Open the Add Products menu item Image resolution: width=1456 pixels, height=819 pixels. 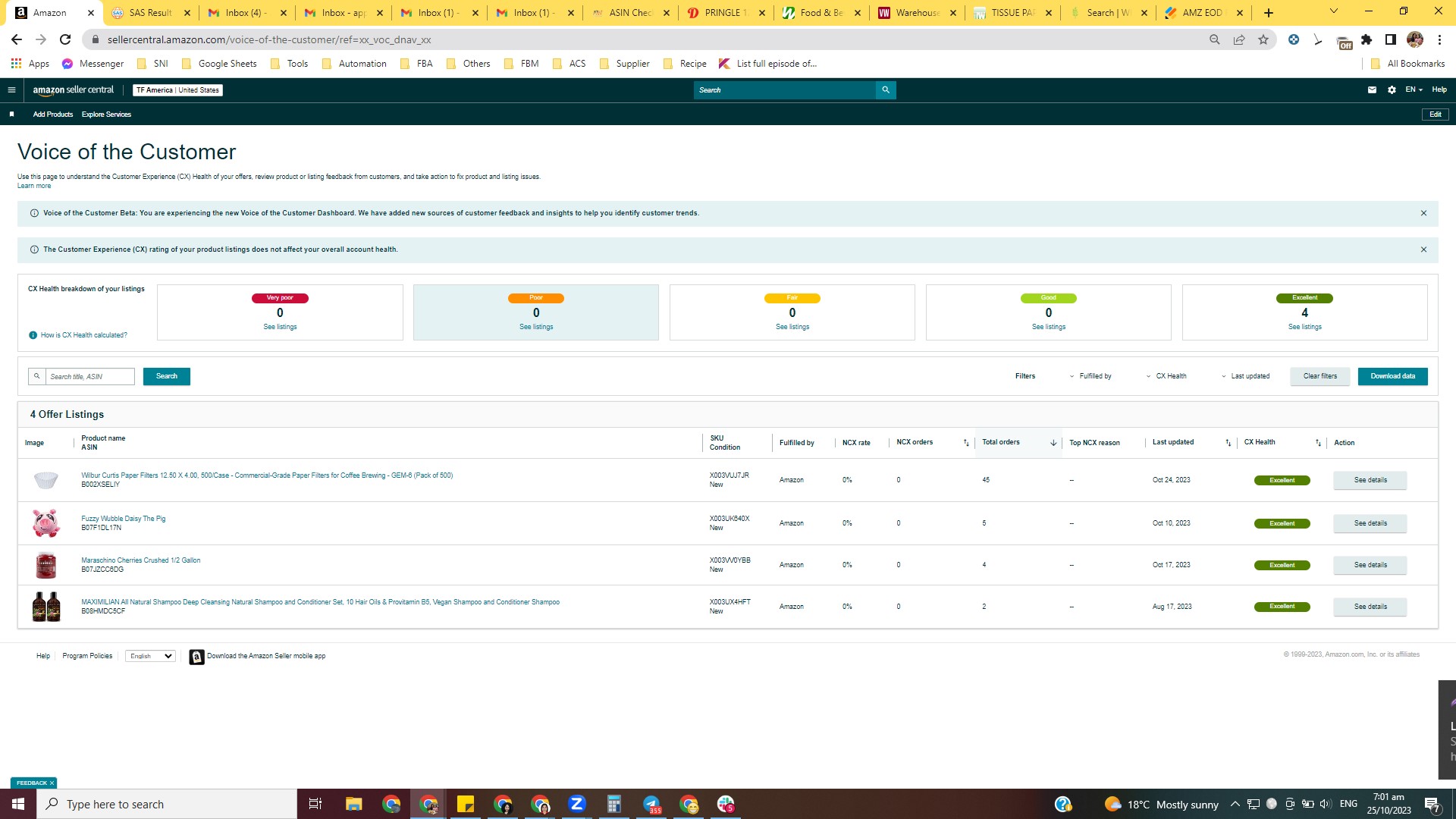click(x=53, y=115)
